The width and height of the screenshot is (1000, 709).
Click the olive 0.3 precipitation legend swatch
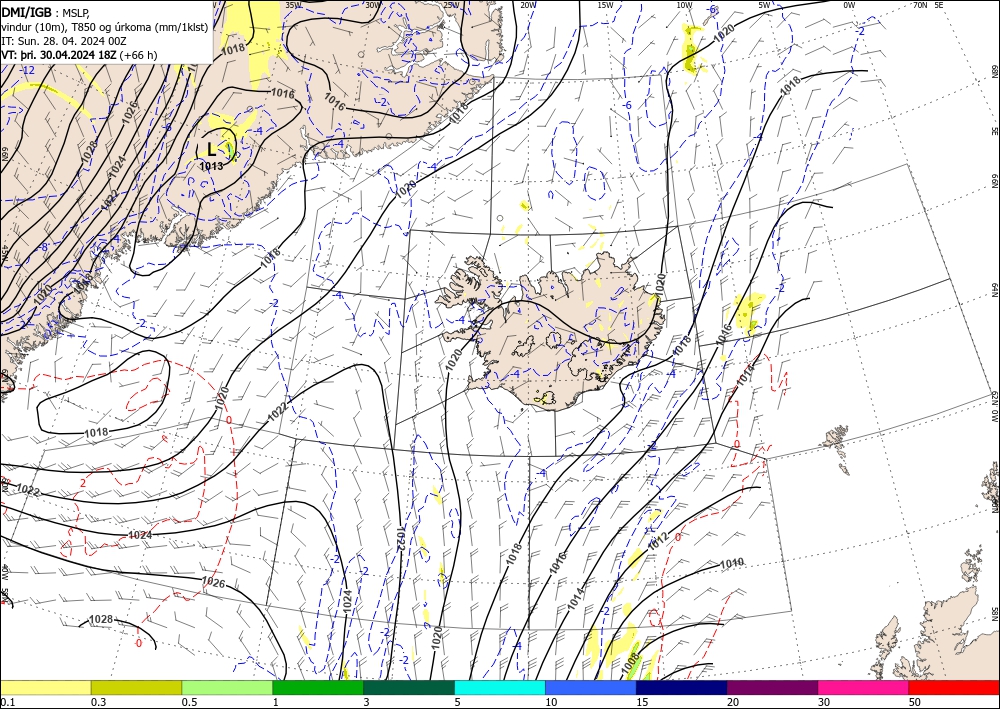136,687
